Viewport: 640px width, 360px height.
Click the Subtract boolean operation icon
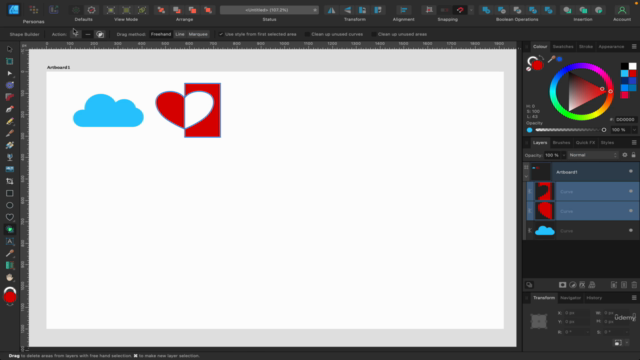coord(502,10)
